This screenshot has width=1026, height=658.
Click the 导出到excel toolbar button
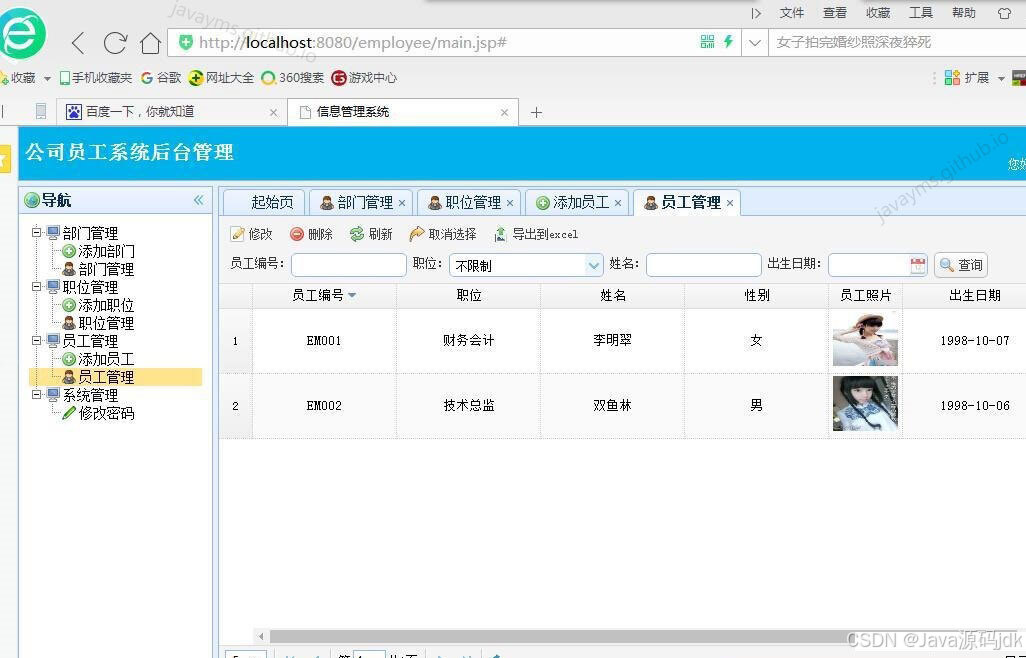pos(536,234)
